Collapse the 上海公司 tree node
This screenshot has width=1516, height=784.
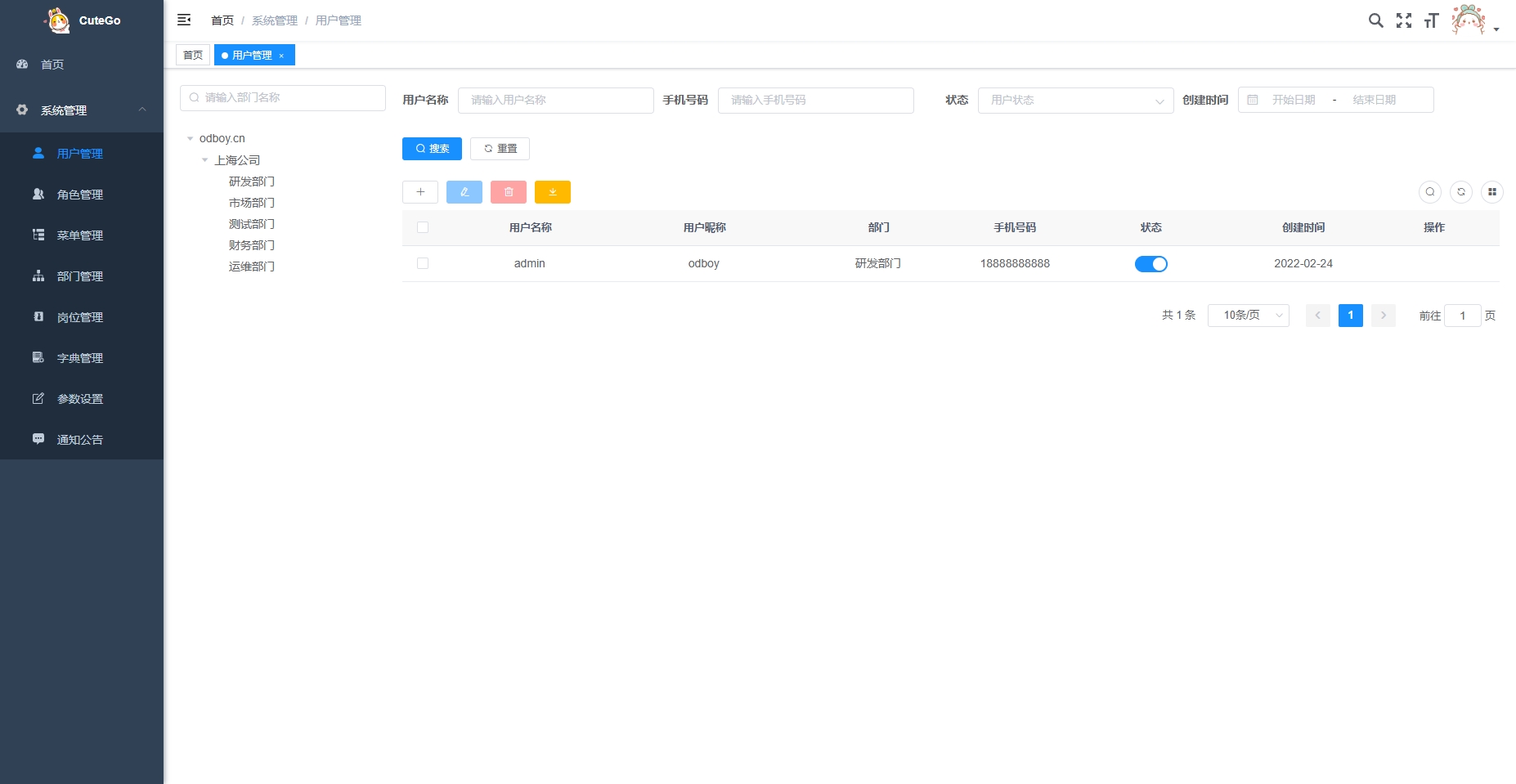(x=205, y=160)
